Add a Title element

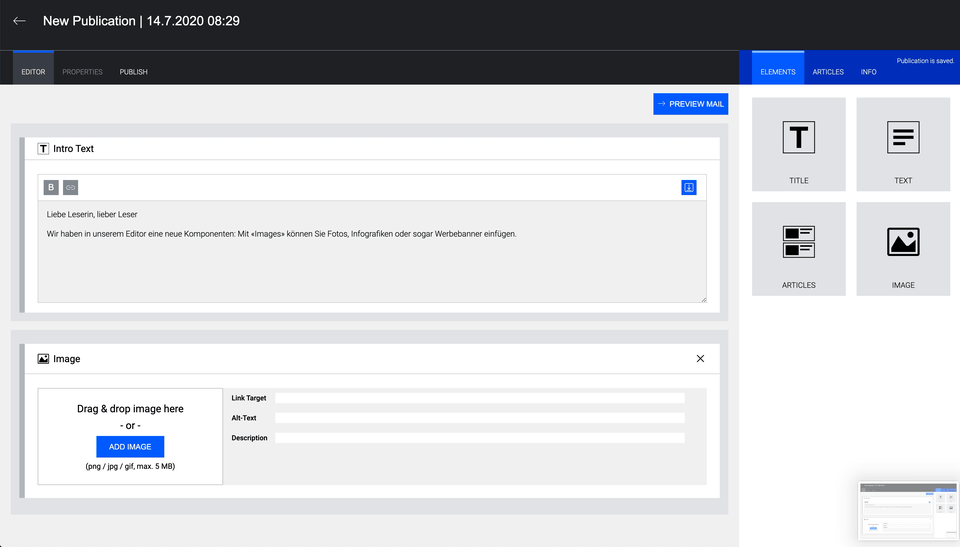[798, 144]
